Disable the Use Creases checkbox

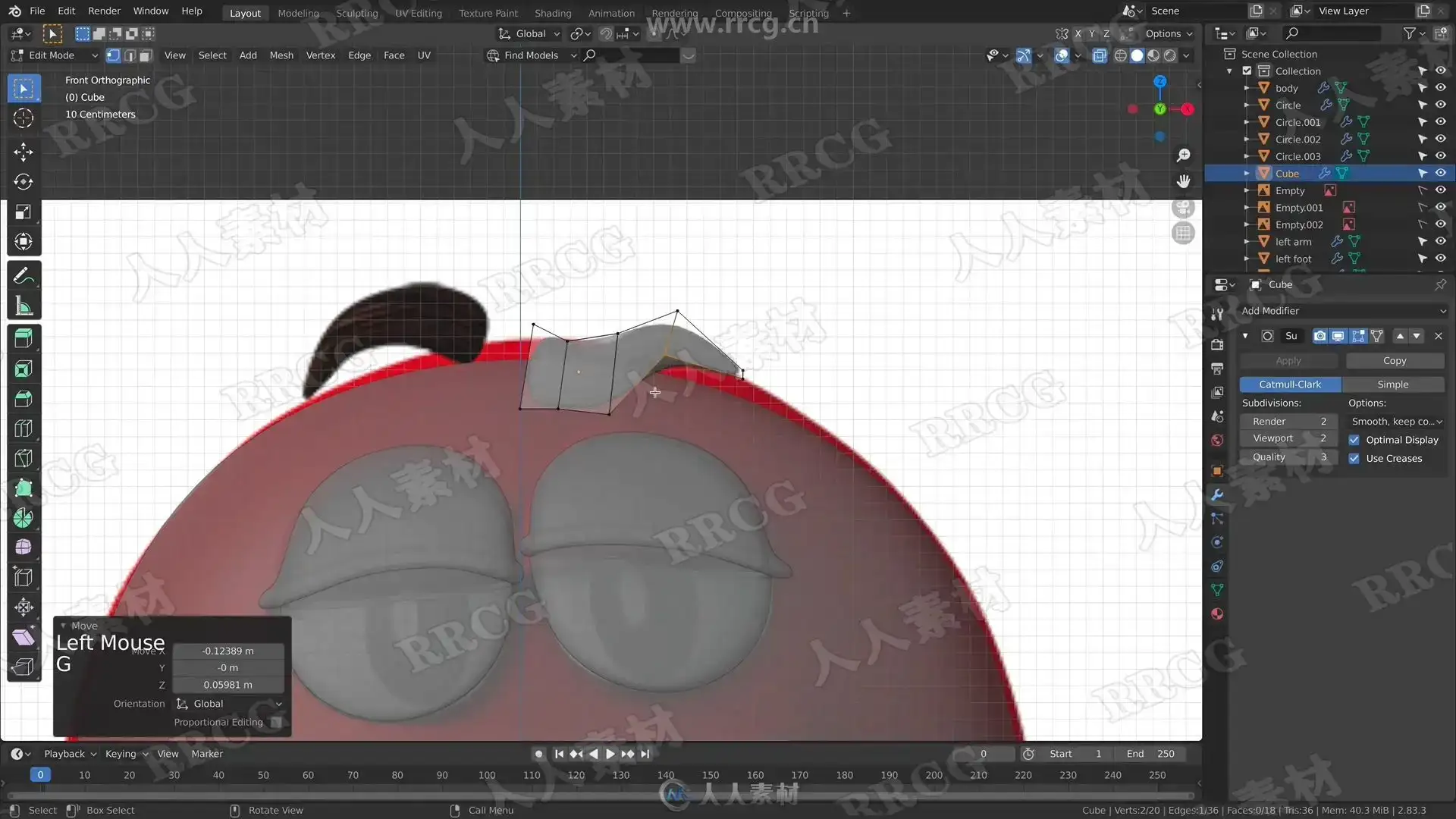pos(1354,458)
